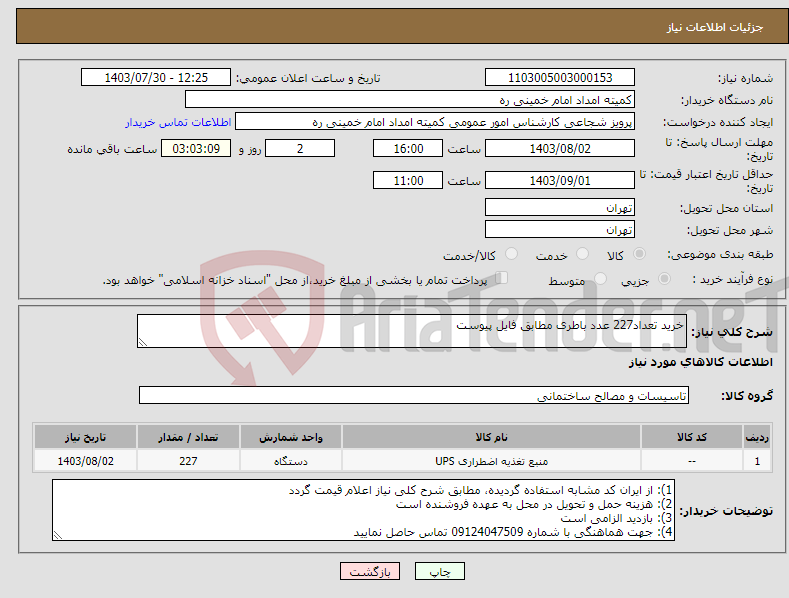
Task: Click the delivery city field تهران
Action: pyautogui.click(x=560, y=230)
